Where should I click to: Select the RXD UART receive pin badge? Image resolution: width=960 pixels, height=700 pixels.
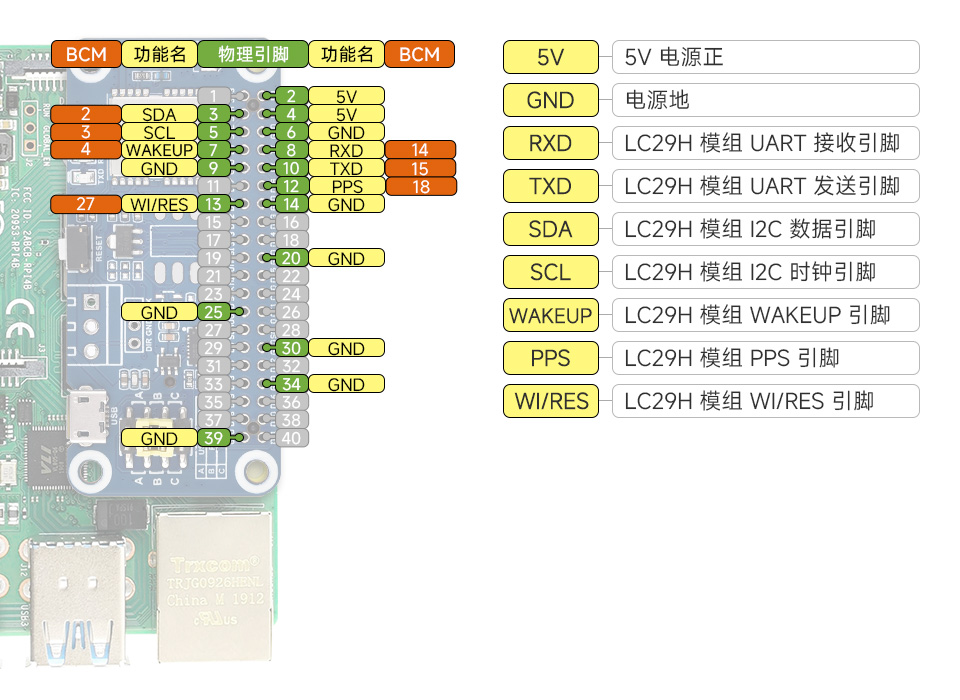tap(550, 143)
